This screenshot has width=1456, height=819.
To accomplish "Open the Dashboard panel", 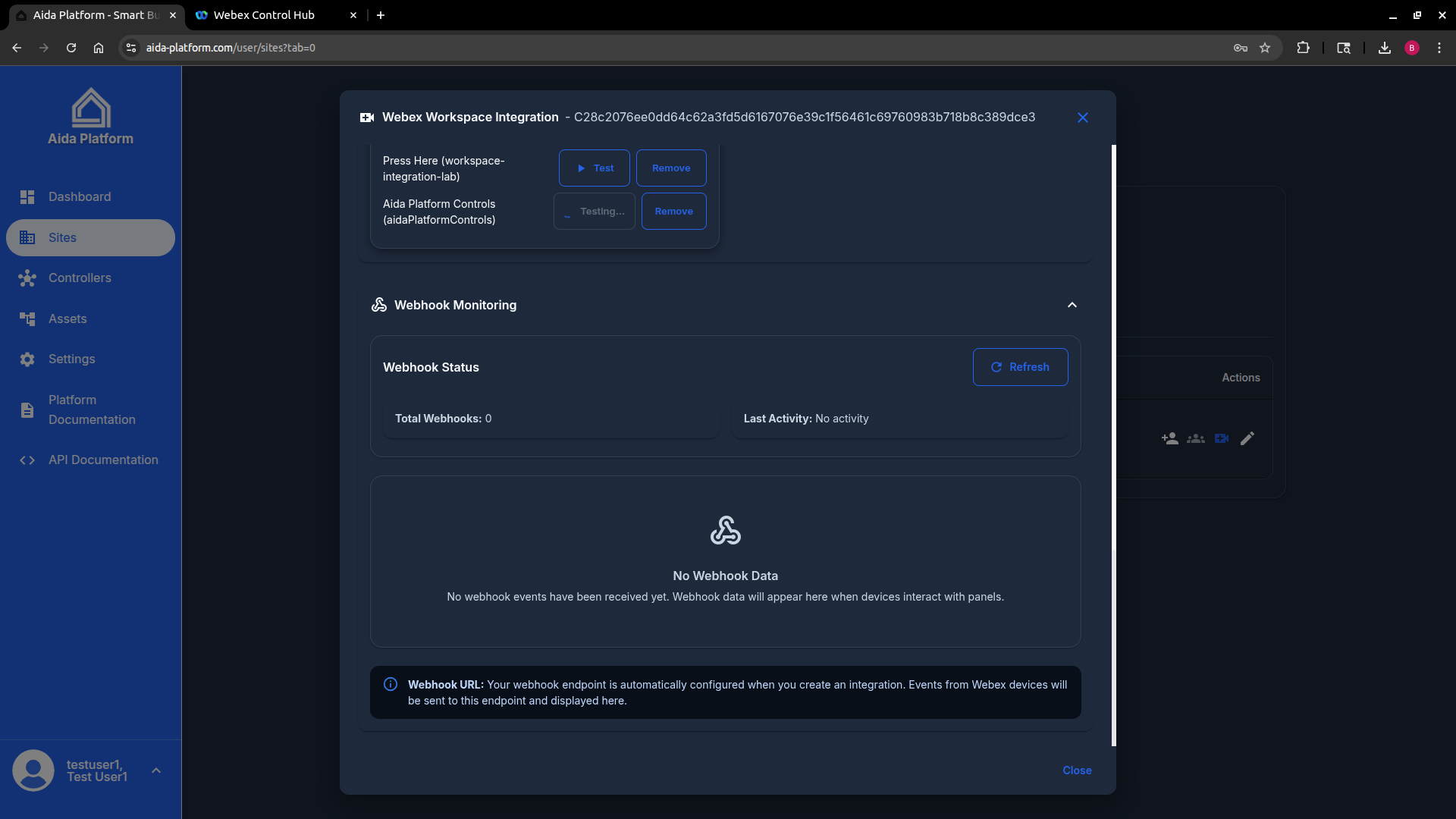I will 79,196.
